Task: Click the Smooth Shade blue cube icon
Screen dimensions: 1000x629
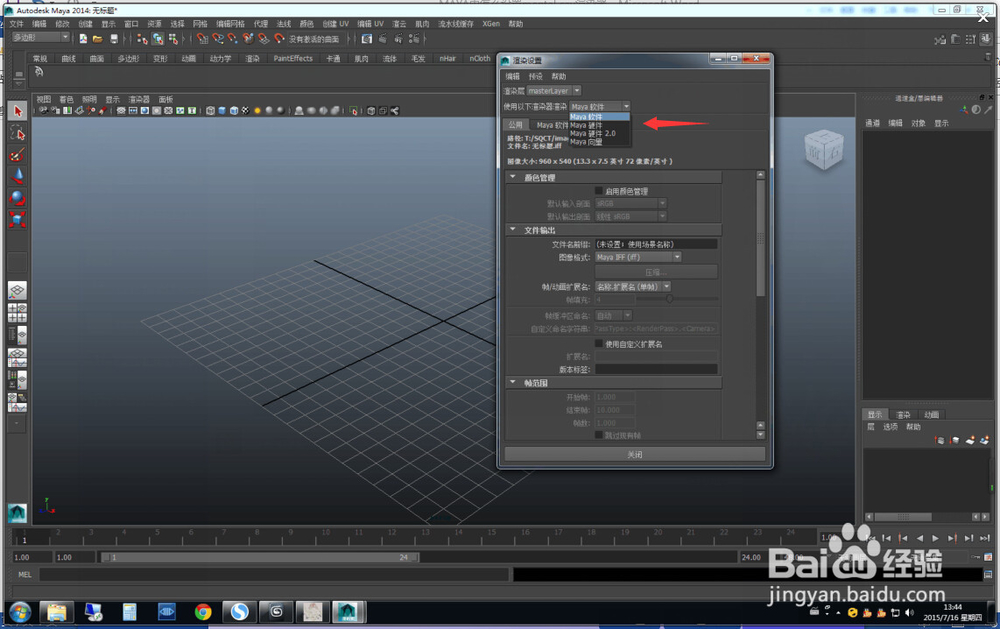Action: coord(222,111)
